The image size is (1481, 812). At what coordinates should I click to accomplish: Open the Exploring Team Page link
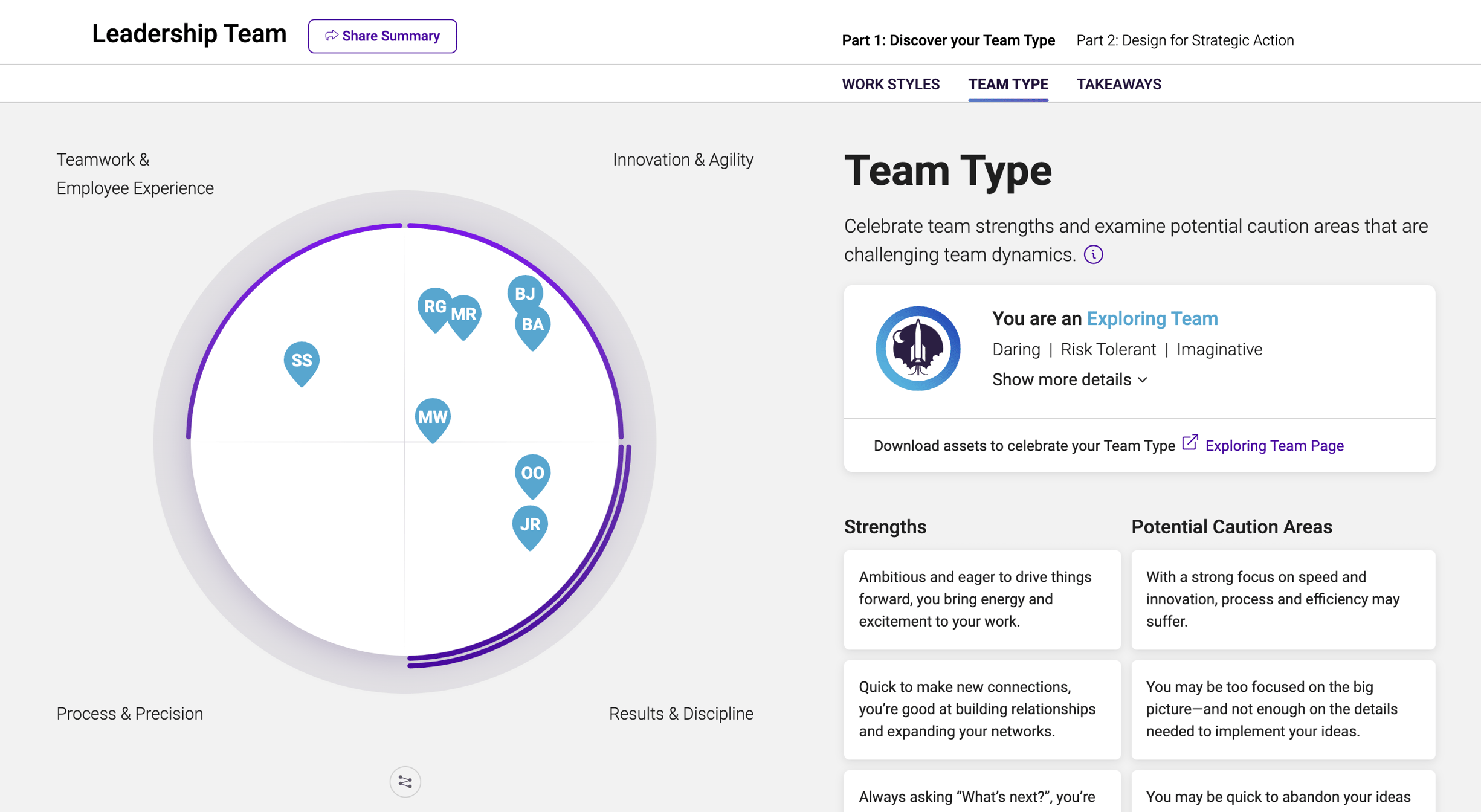pos(1274,445)
